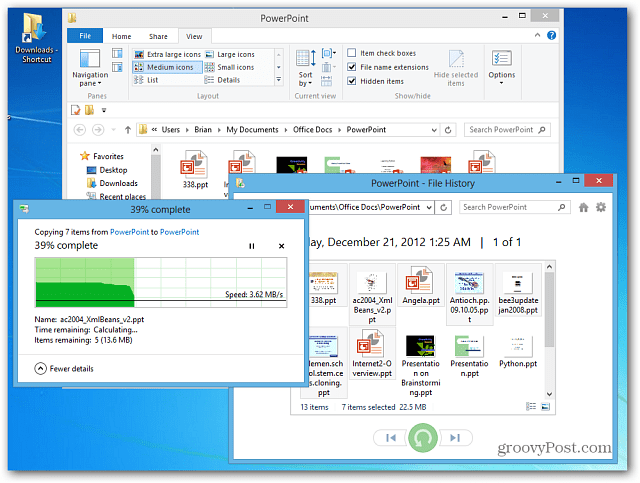
Task: Go to File History home
Action: click(x=584, y=207)
